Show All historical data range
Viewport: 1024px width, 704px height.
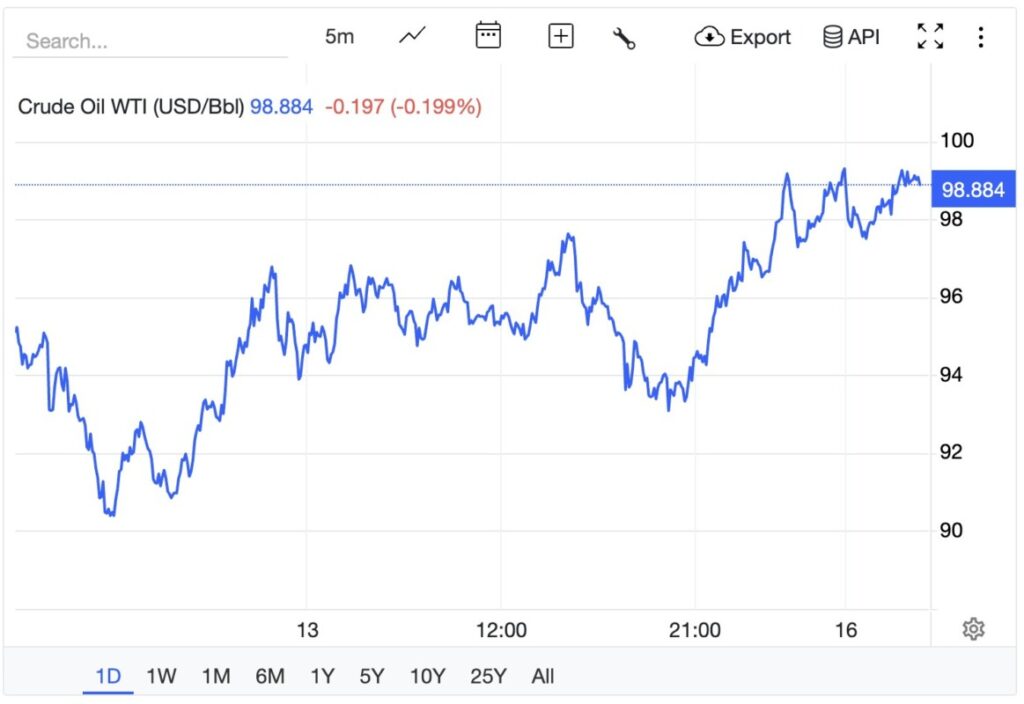543,676
